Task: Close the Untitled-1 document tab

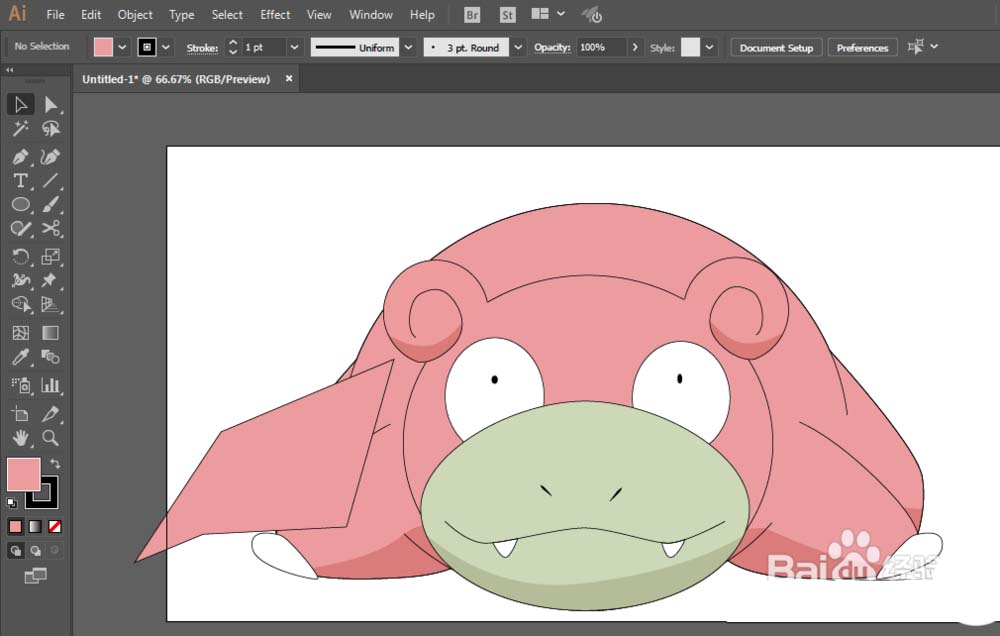Action: click(289, 78)
